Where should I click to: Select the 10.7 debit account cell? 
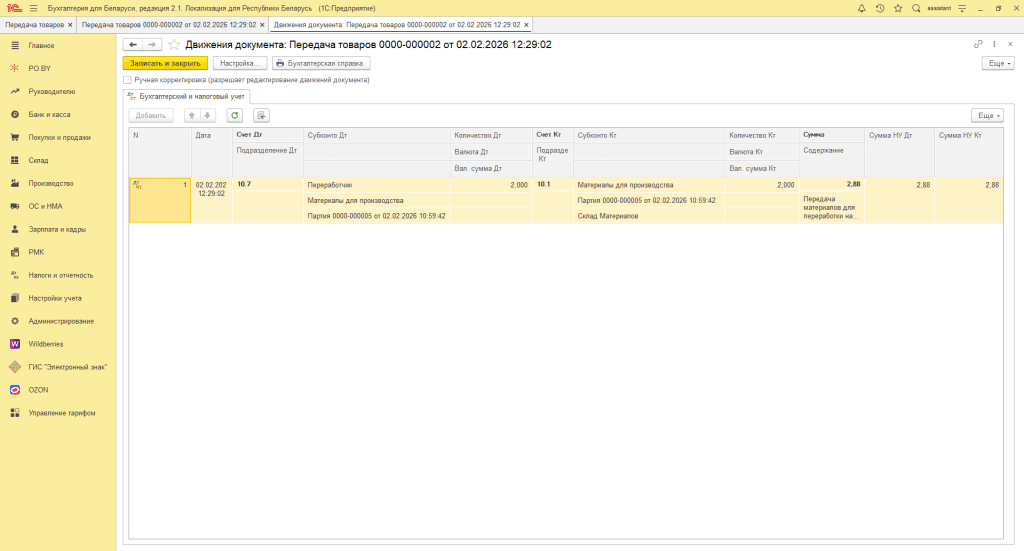pyautogui.click(x=266, y=185)
